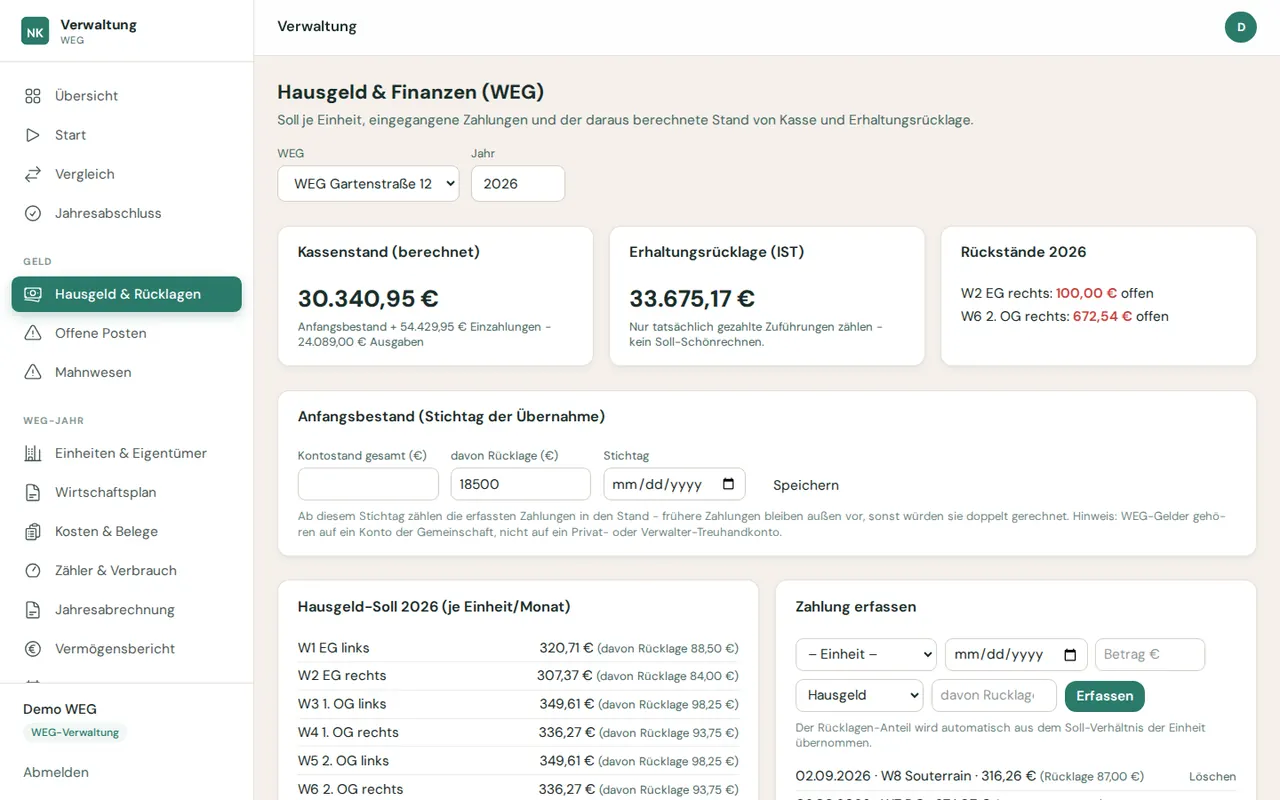1280x800 pixels.
Task: Click the Kosten & Belege clipboard icon
Action: [x=33, y=531]
